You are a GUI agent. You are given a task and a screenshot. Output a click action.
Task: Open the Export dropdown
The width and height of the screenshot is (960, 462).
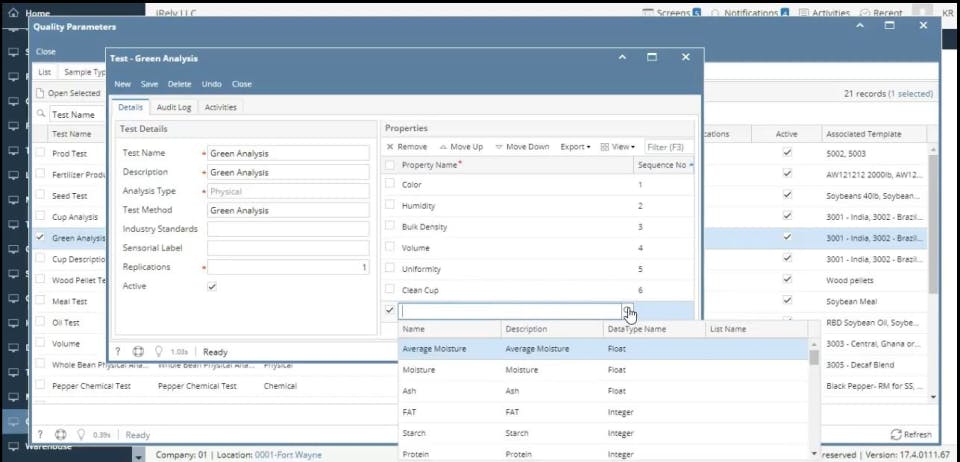(576, 147)
